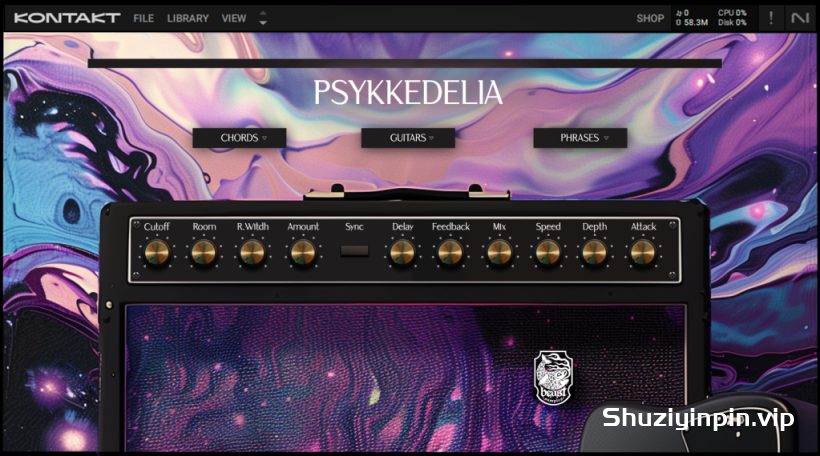
Task: Open the SHOP link
Action: pyautogui.click(x=650, y=18)
